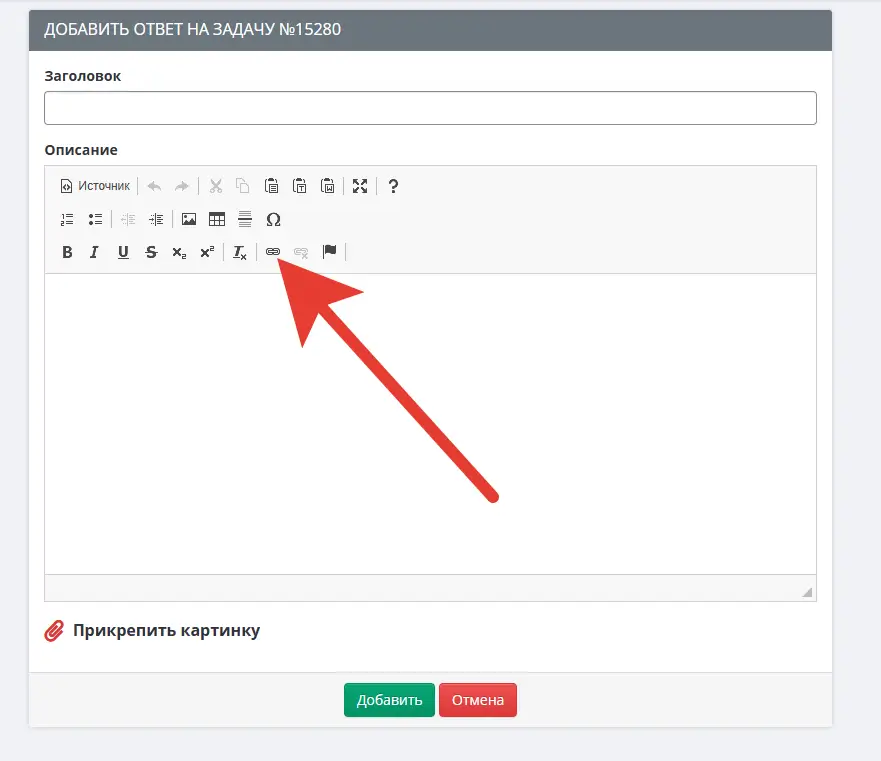The image size is (881, 761).
Task: Click the remove formatting icon
Action: tap(240, 252)
